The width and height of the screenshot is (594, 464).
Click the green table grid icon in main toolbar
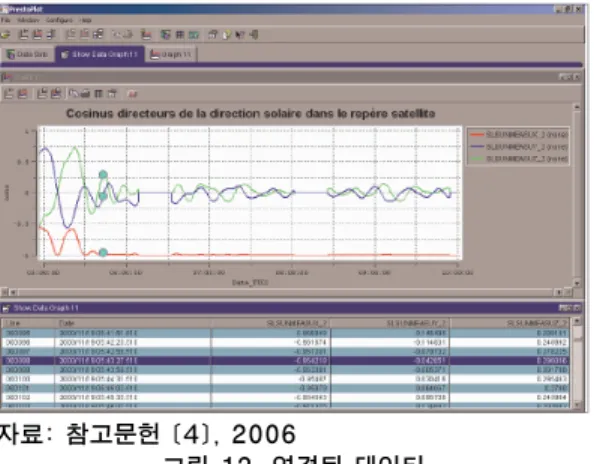point(194,35)
